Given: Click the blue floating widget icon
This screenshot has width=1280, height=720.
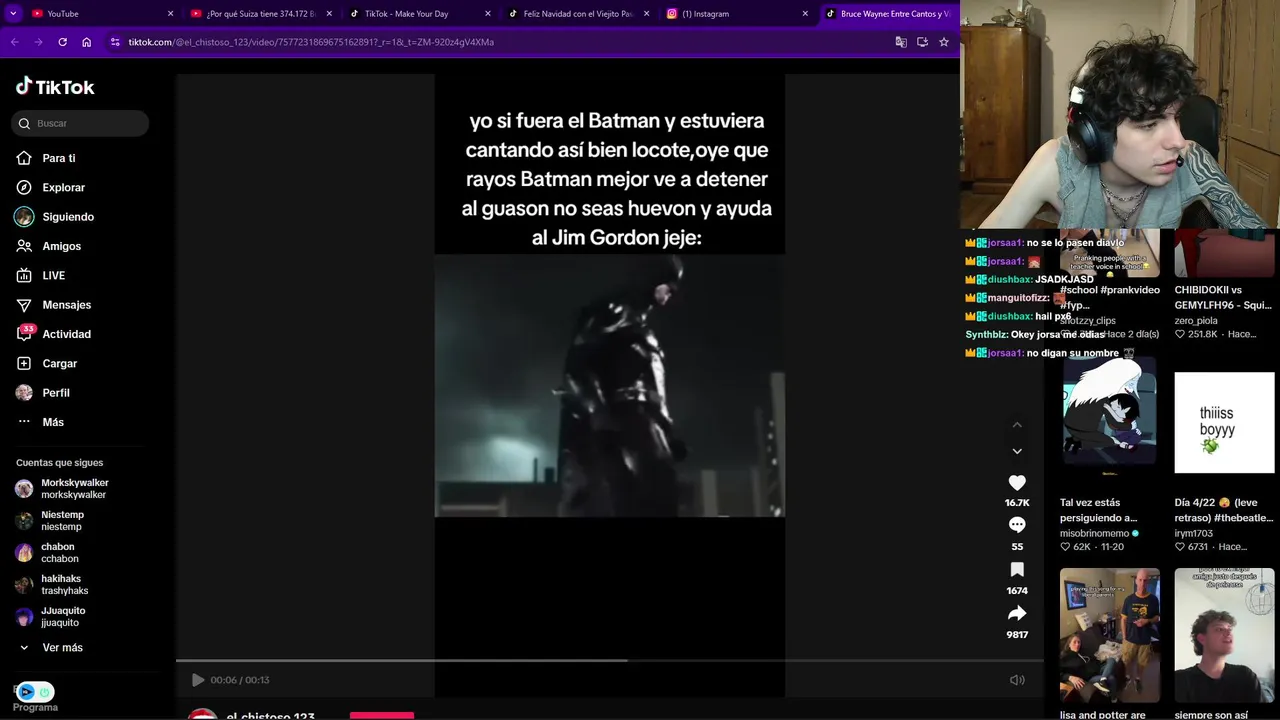Looking at the screenshot, I should tap(27, 692).
